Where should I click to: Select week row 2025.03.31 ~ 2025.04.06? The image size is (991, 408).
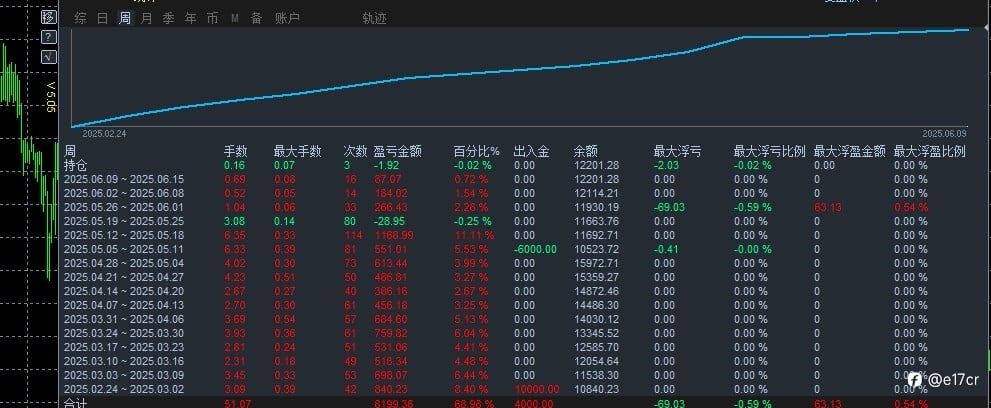pos(124,319)
